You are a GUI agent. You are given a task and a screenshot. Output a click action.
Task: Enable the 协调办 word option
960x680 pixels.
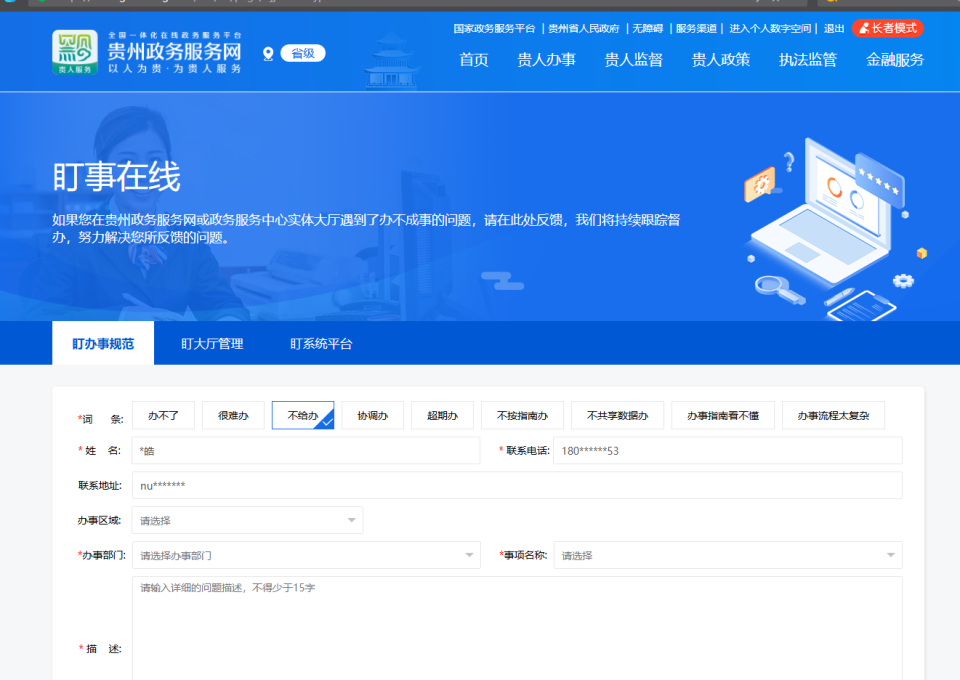point(372,415)
